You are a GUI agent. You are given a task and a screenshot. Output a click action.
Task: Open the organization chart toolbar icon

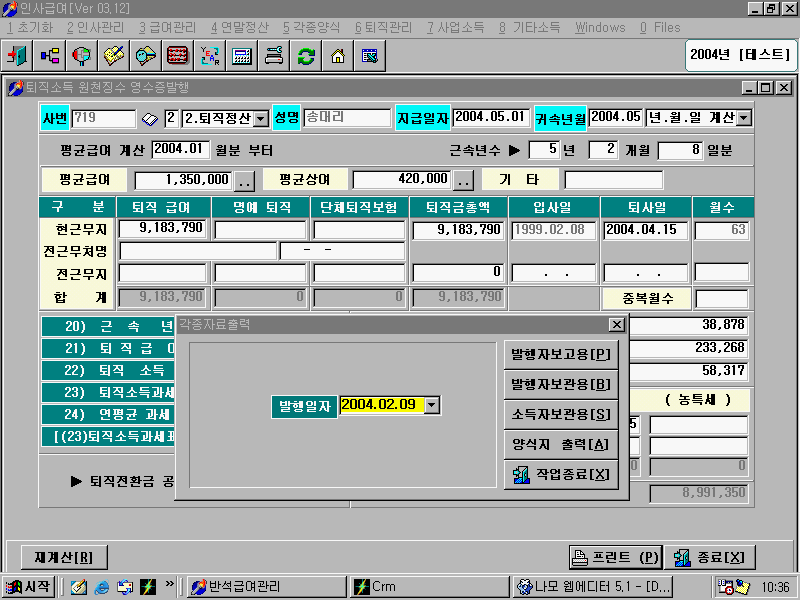[49, 57]
